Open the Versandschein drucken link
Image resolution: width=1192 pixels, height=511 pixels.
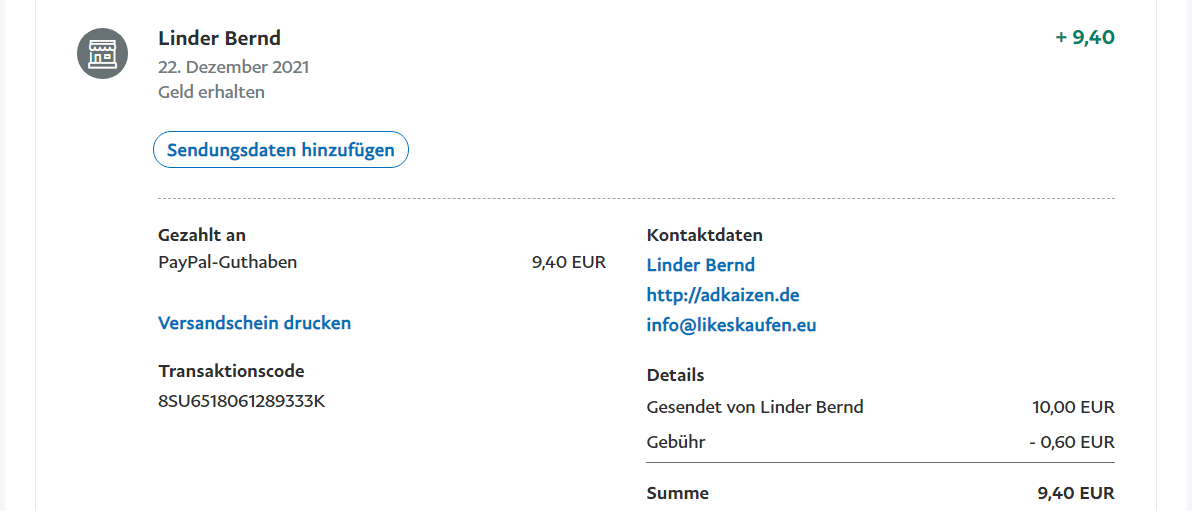click(255, 322)
